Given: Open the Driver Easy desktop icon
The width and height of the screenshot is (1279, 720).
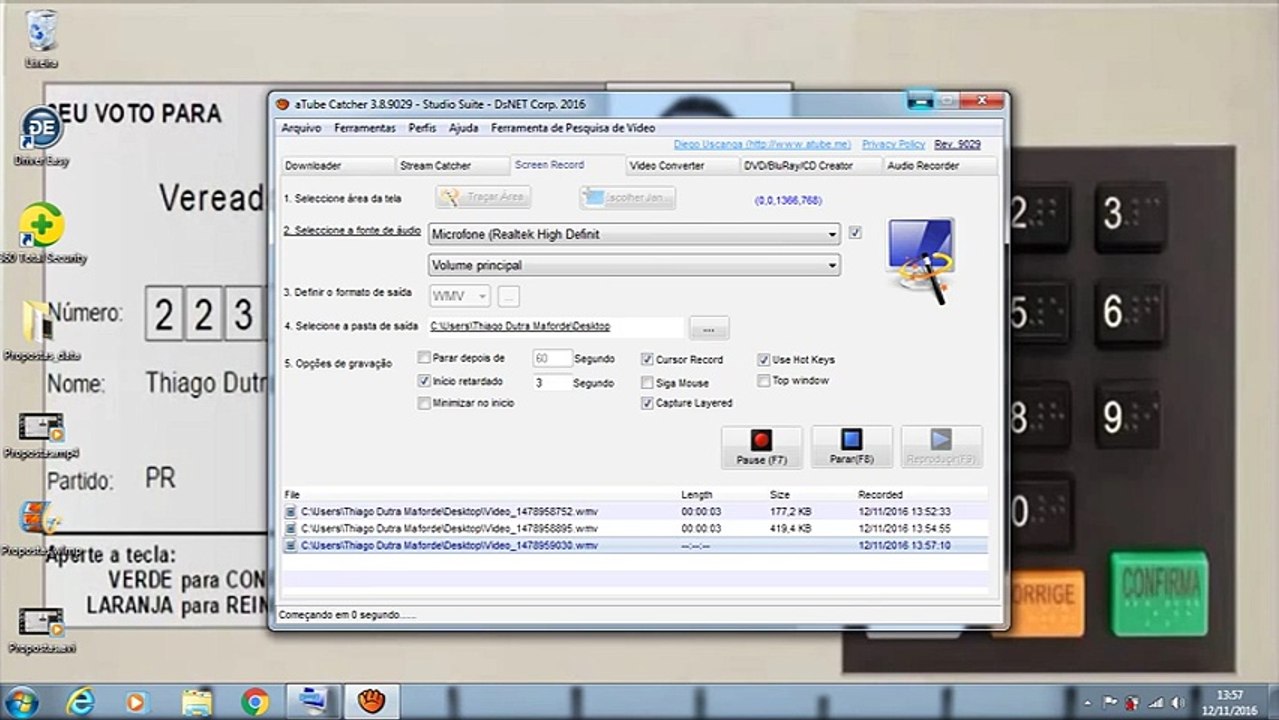Looking at the screenshot, I should click(41, 136).
